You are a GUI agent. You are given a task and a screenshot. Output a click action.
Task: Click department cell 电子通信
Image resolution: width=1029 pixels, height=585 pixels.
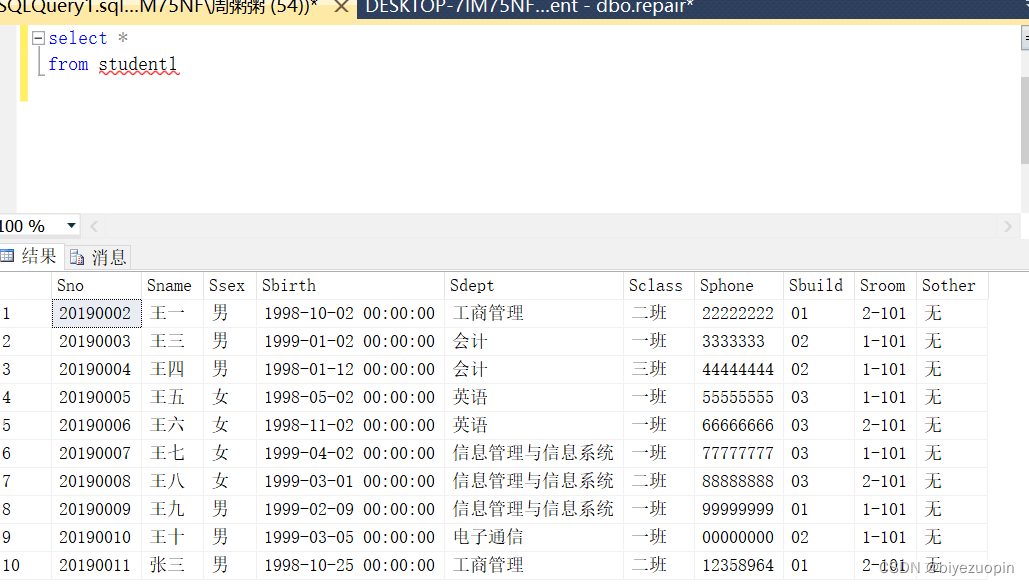click(534, 537)
